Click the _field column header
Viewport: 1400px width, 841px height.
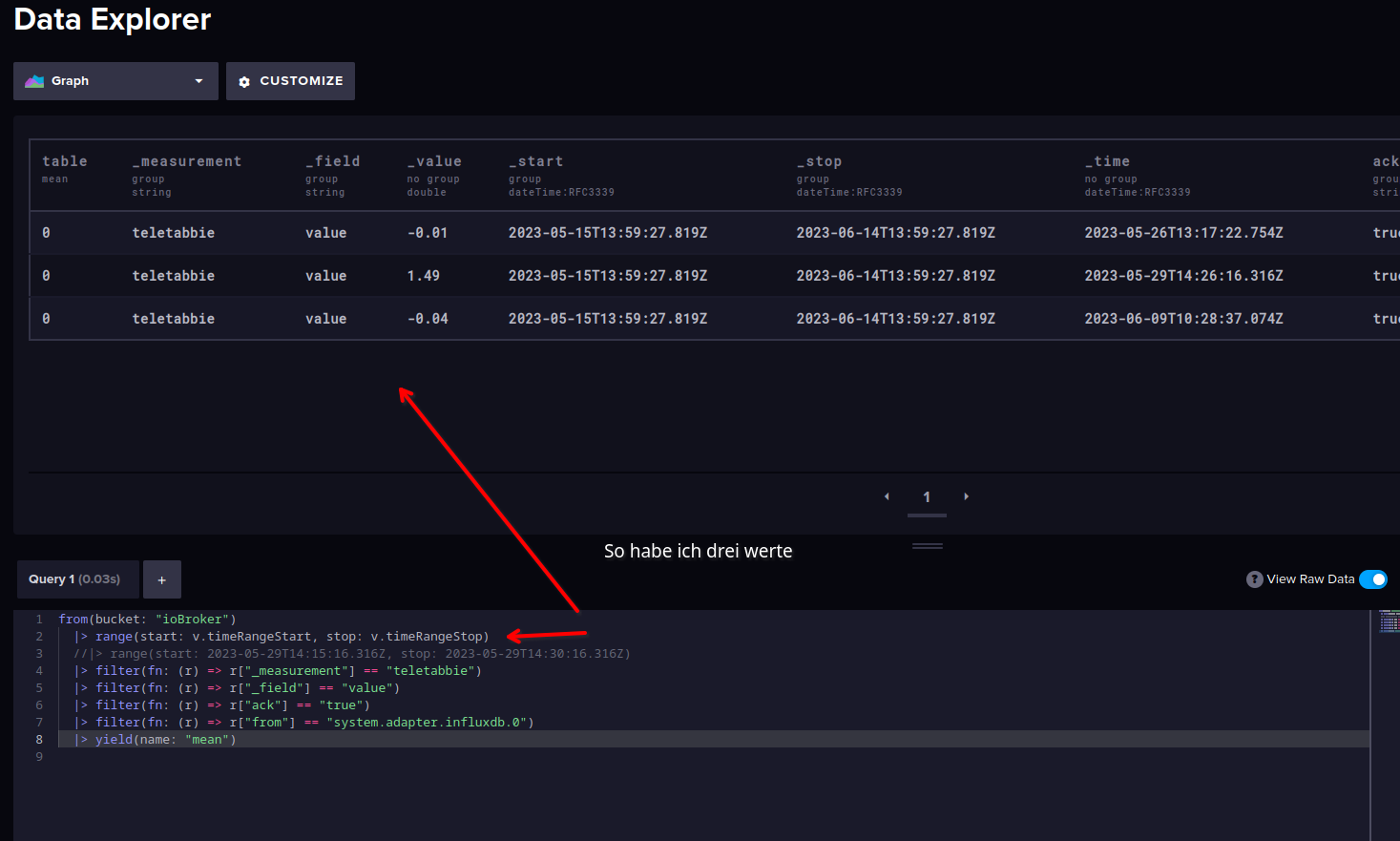333,161
